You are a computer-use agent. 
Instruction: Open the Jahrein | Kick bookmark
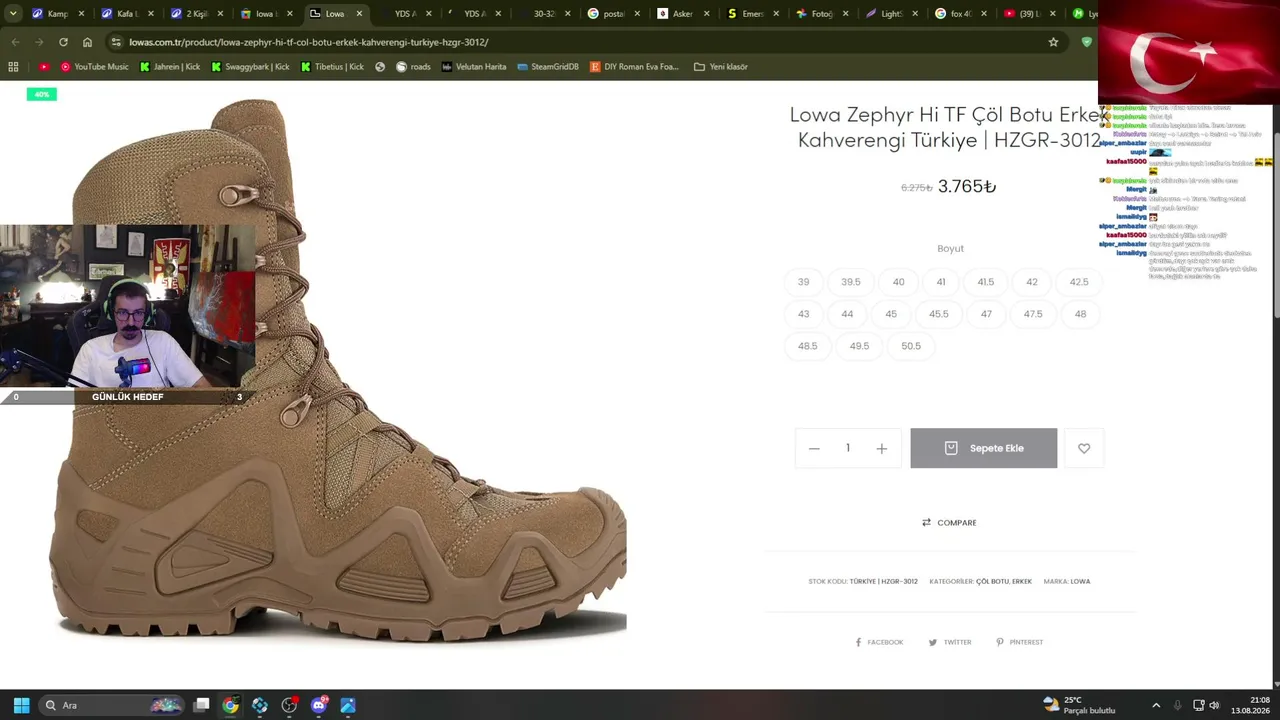170,67
